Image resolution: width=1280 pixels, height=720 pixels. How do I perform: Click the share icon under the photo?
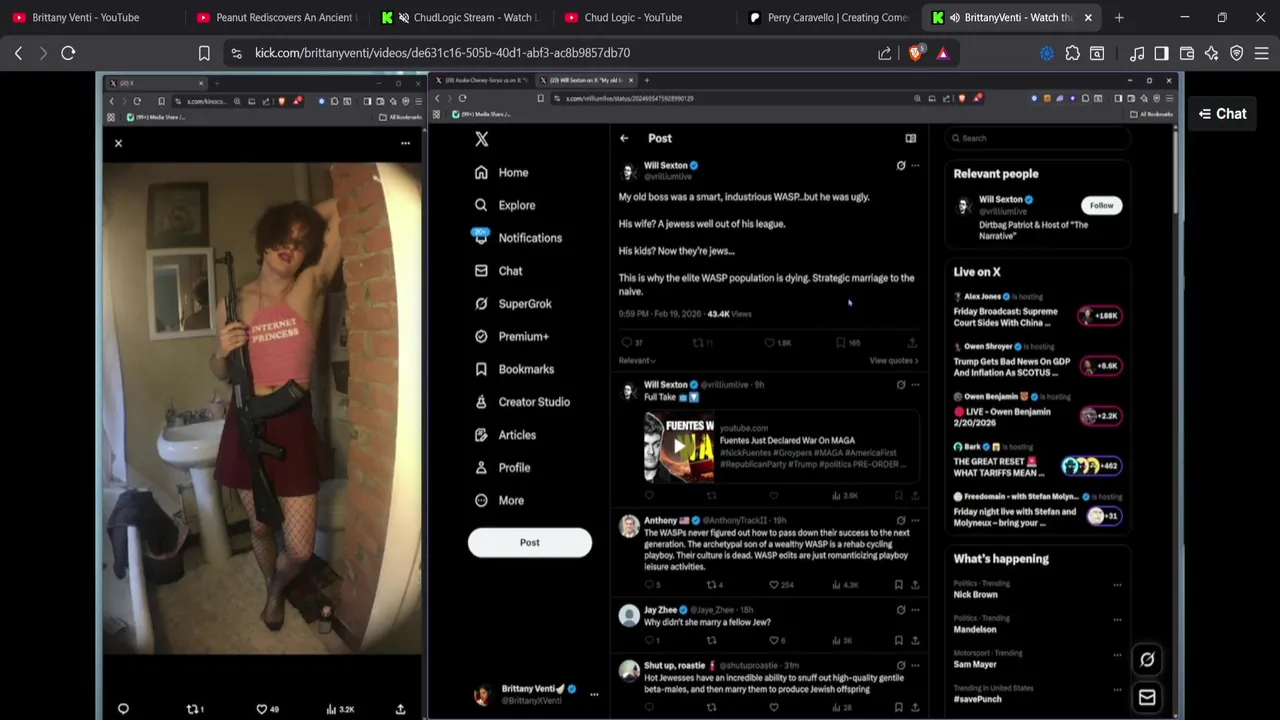coord(400,709)
